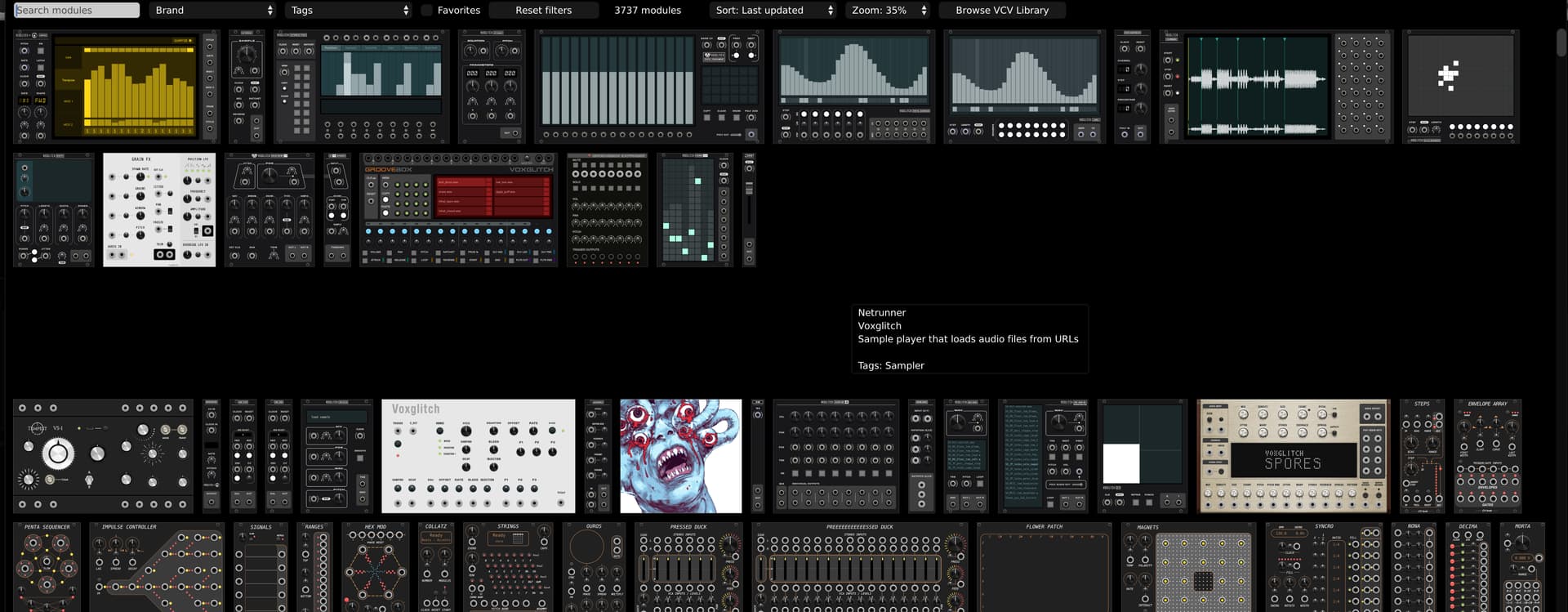This screenshot has width=1568, height=612.
Task: Pick the blue monster artwork module
Action: tap(680, 456)
